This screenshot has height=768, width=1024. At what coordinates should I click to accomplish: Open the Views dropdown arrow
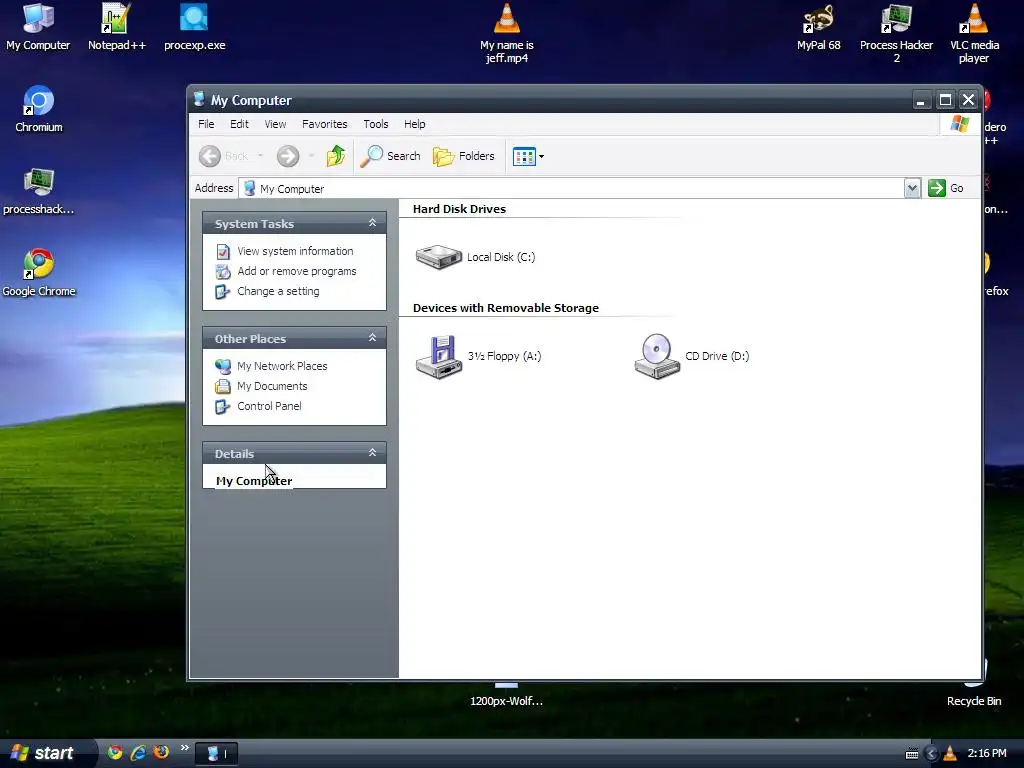541,157
